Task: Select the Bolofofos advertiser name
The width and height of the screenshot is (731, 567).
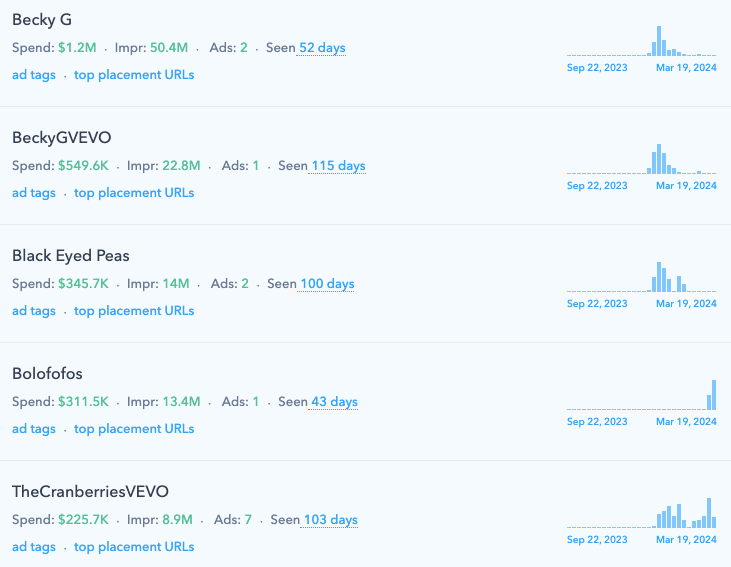Action: [47, 374]
